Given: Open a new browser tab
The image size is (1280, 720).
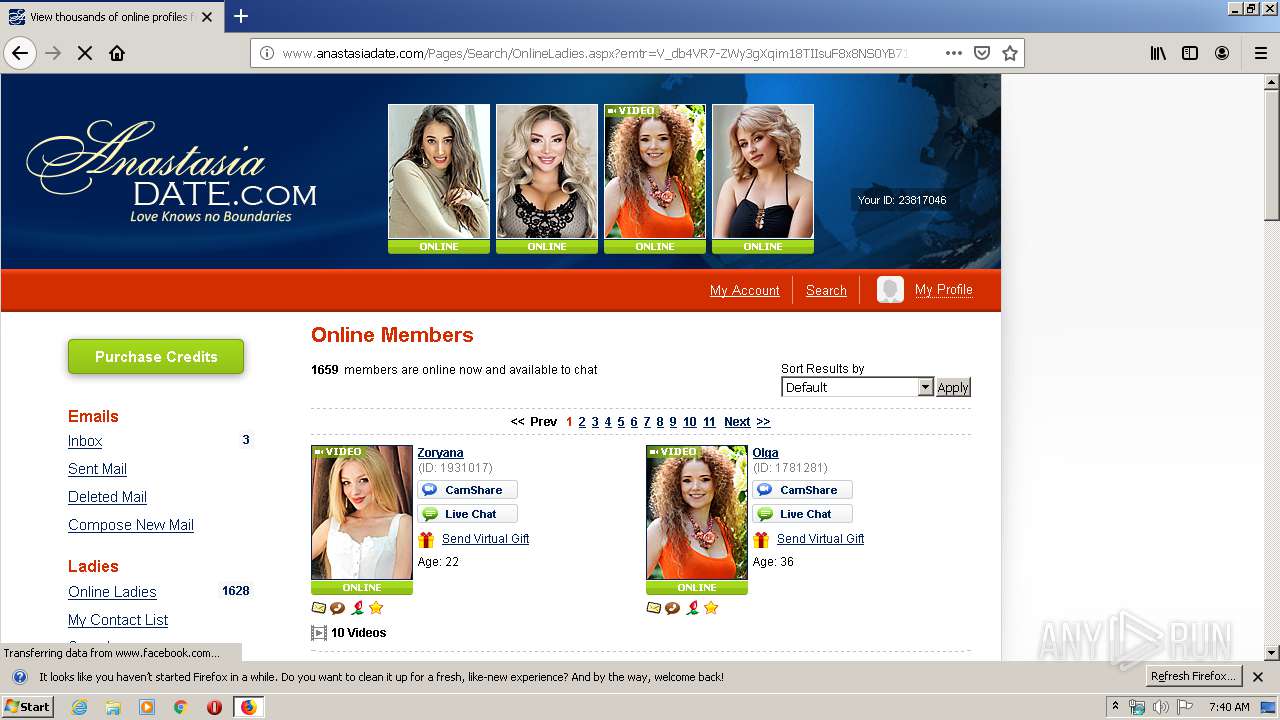Looking at the screenshot, I should [241, 16].
